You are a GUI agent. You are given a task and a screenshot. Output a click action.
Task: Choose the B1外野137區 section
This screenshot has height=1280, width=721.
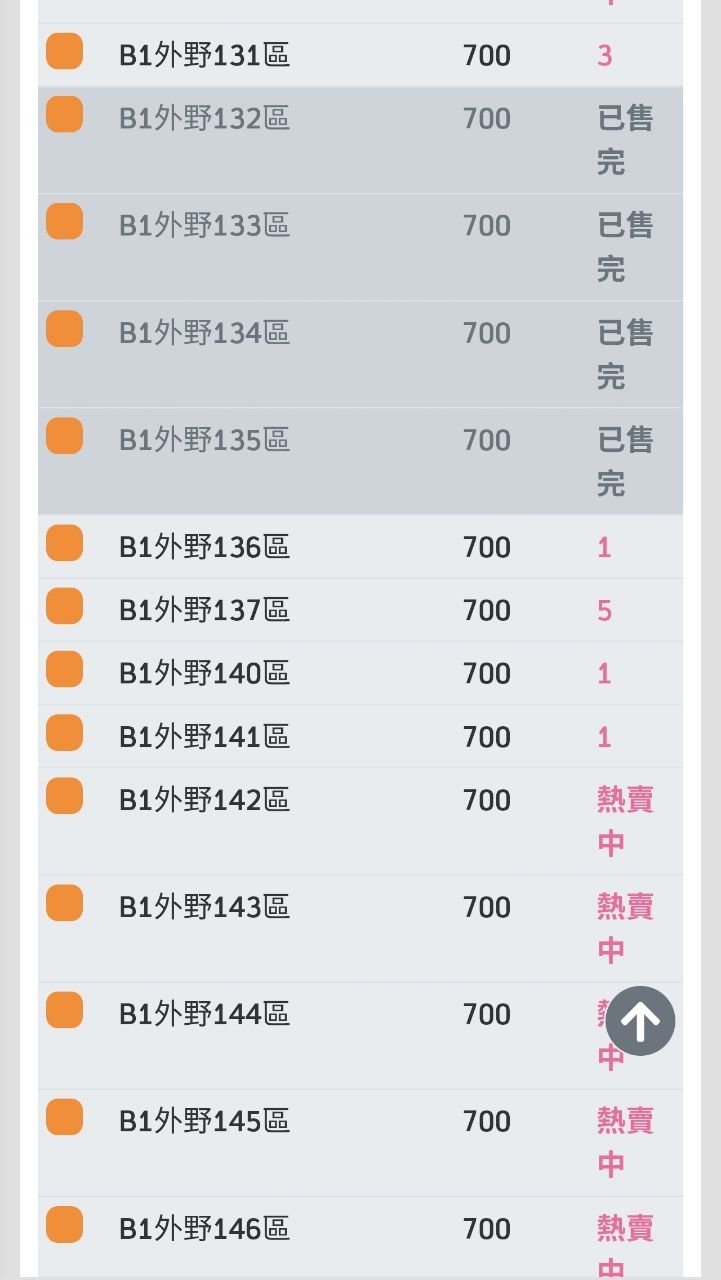tap(204, 611)
